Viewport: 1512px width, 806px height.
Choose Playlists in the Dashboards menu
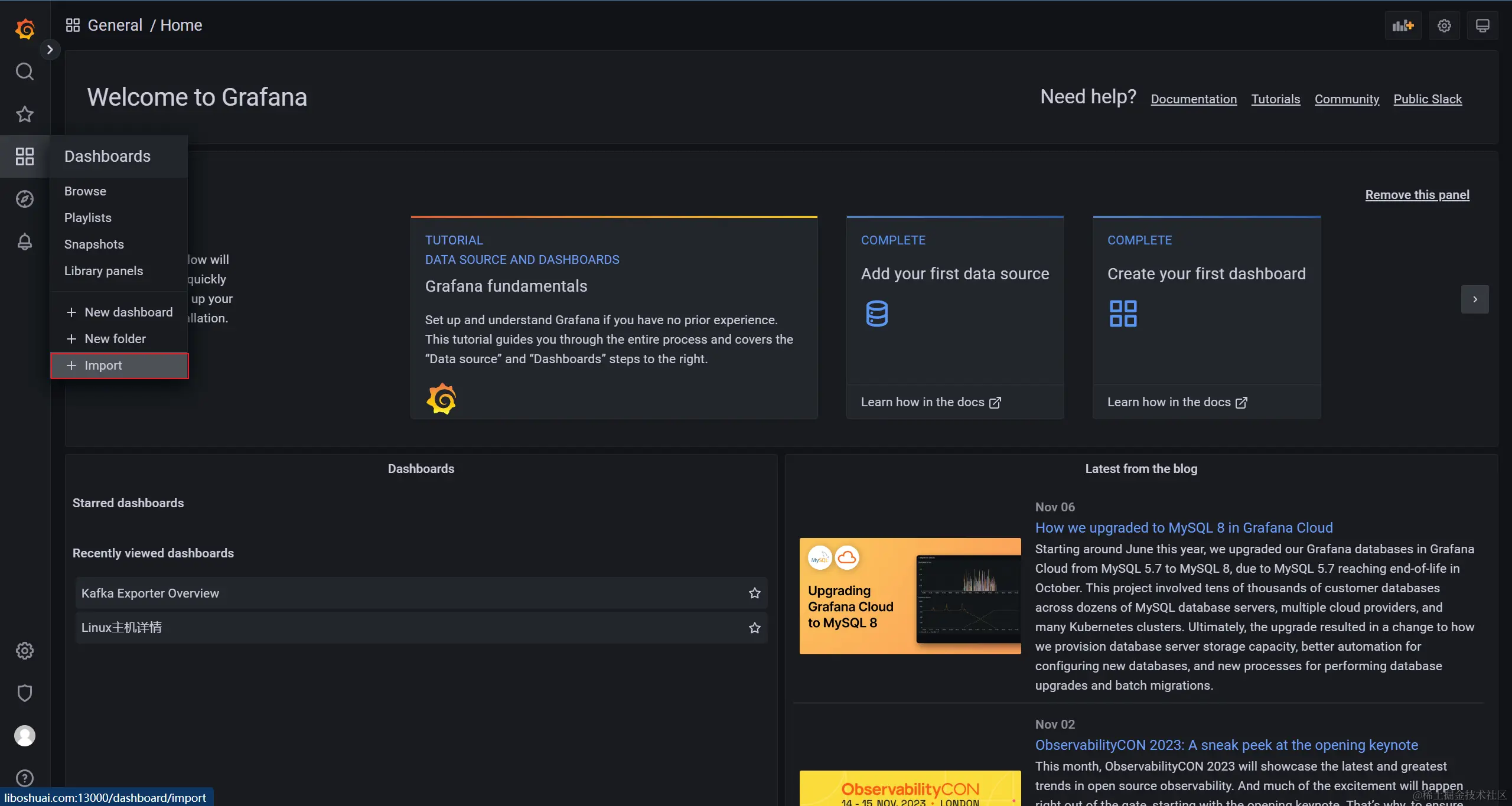tap(88, 218)
